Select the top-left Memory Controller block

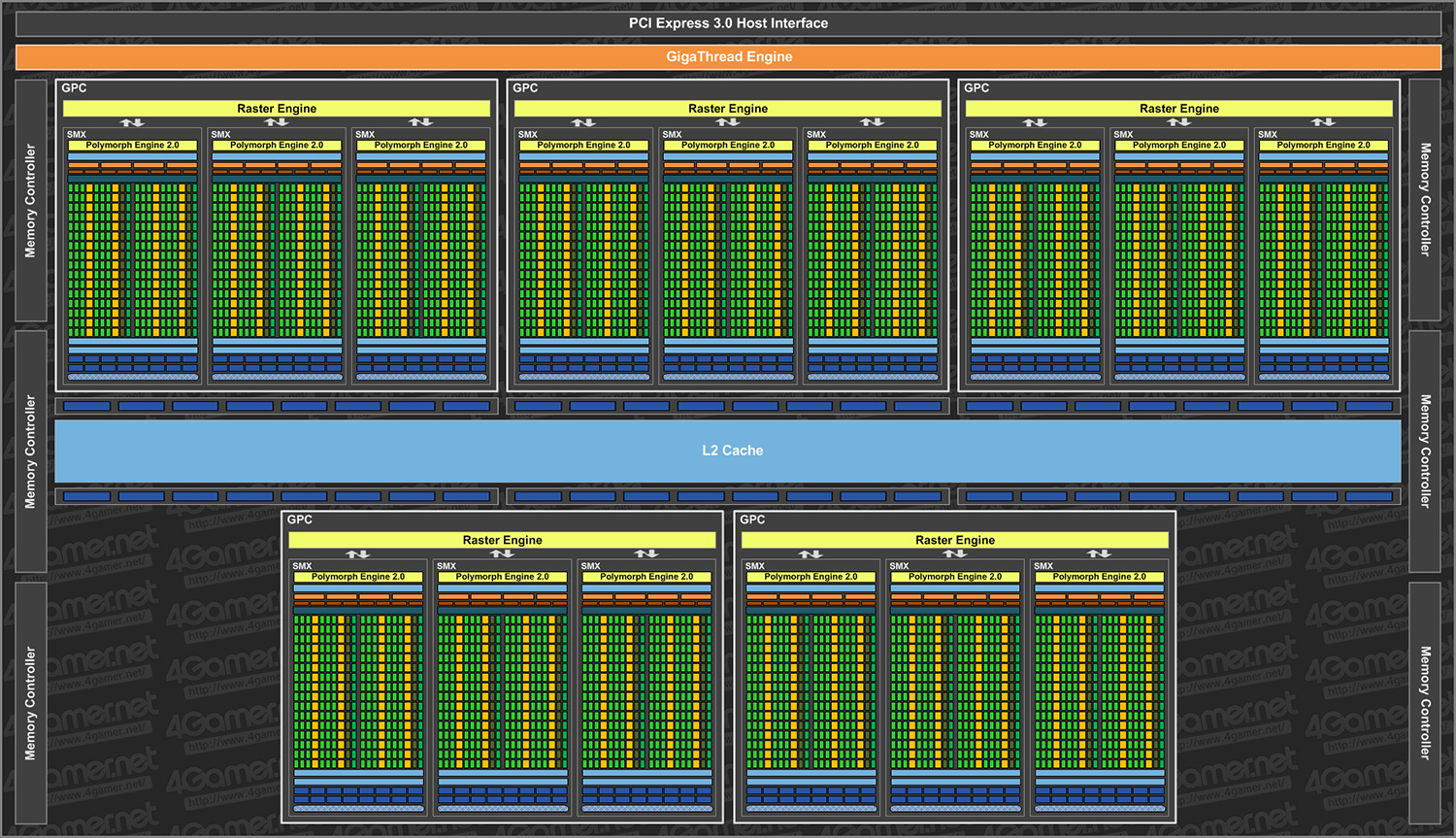[x=31, y=201]
